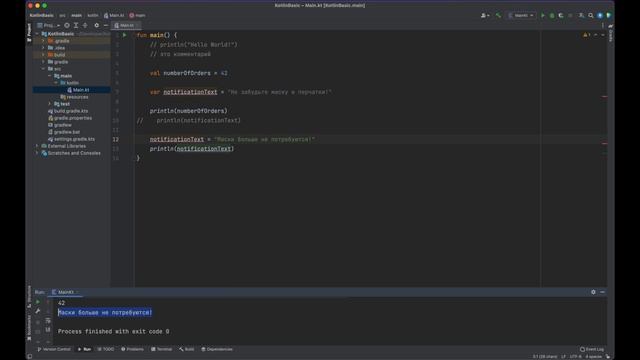Open Project panel settings gear
Viewport: 640px width, 360px height.
point(97,25)
